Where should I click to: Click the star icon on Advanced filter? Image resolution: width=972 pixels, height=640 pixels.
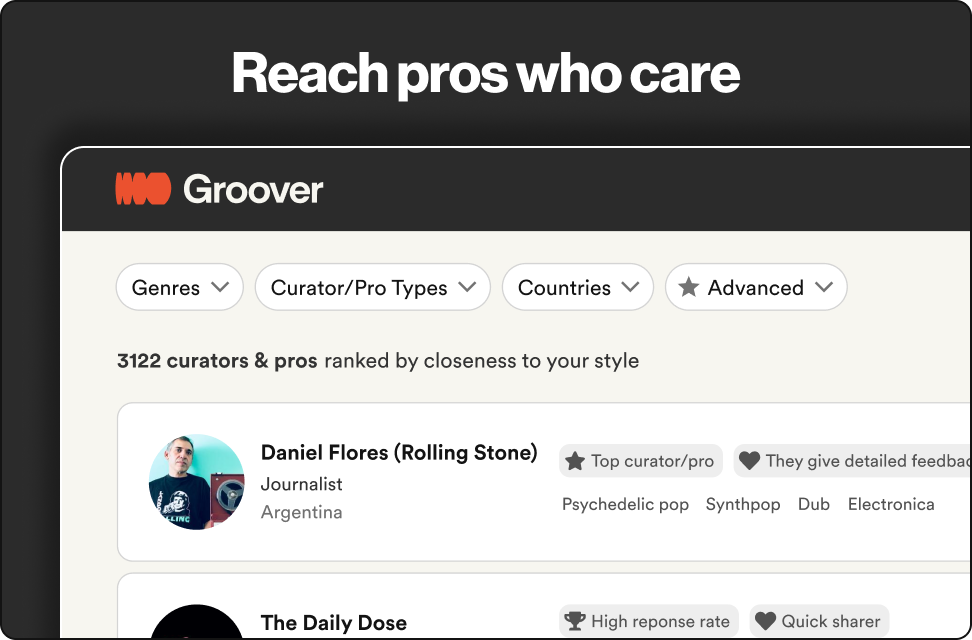tap(689, 287)
